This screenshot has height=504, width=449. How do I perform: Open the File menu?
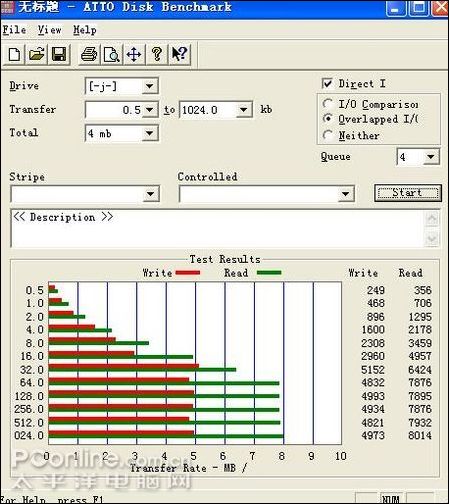click(14, 30)
